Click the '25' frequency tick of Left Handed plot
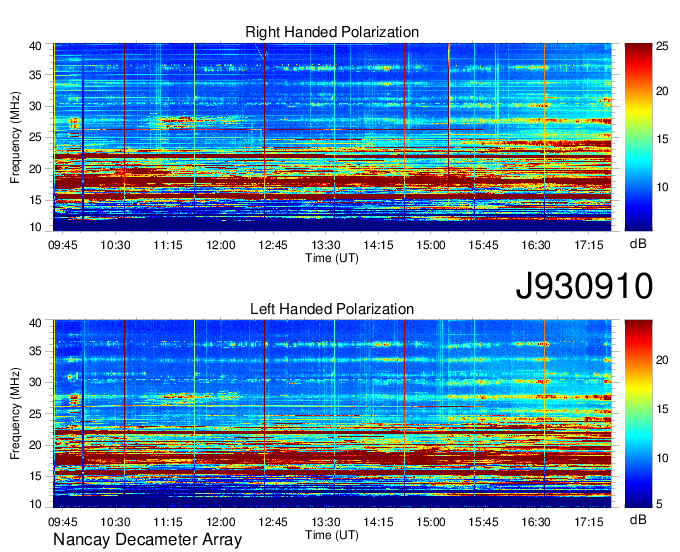This screenshot has width=680, height=552. click(x=35, y=414)
